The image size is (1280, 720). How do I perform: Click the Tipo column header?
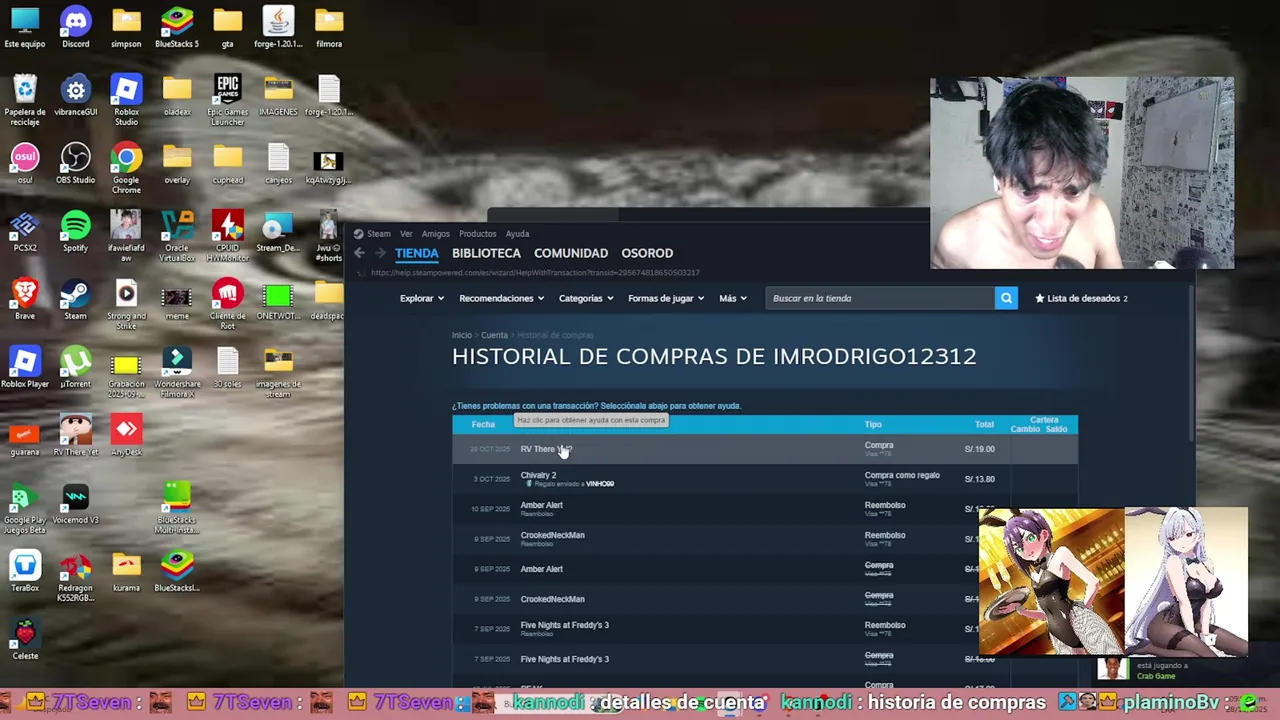pyautogui.click(x=873, y=424)
